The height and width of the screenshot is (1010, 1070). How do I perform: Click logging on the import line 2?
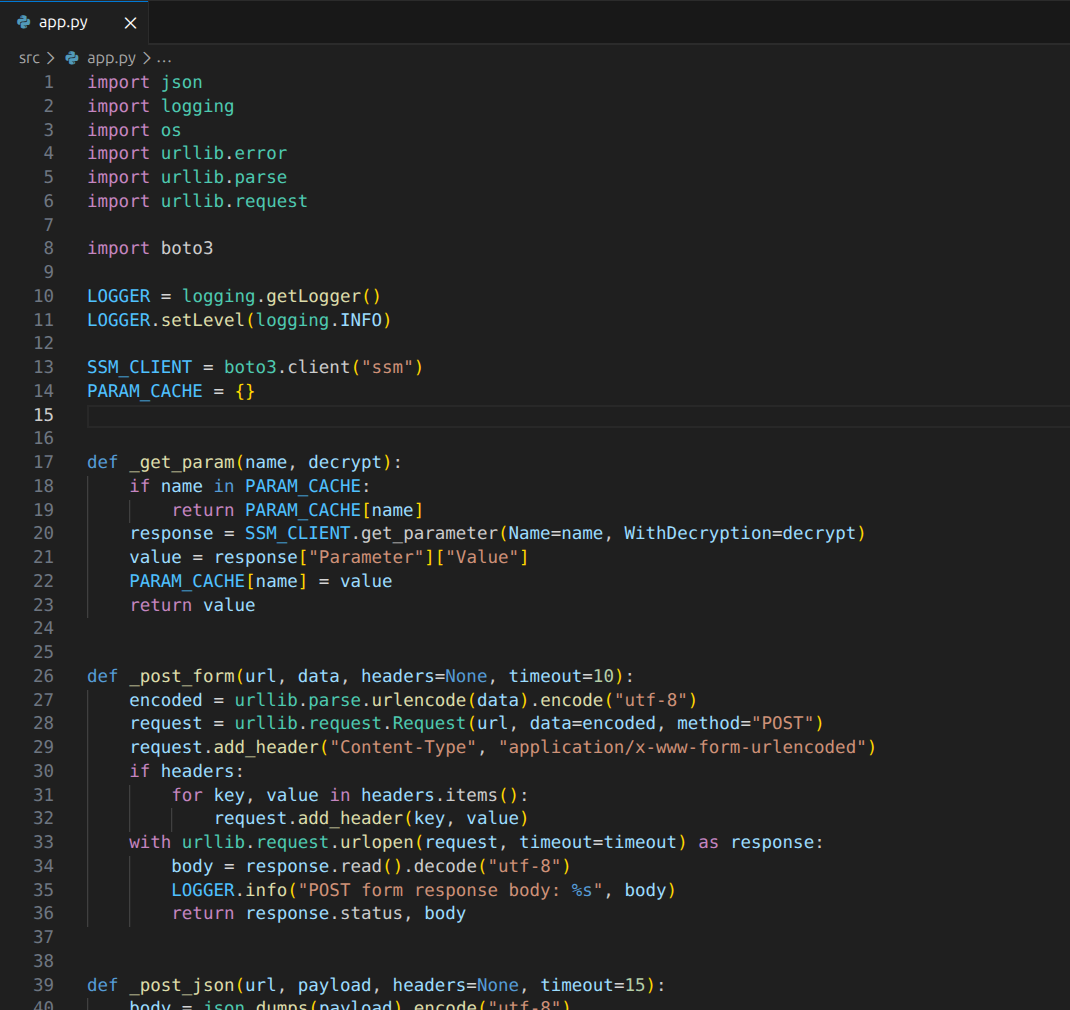[x=197, y=106]
